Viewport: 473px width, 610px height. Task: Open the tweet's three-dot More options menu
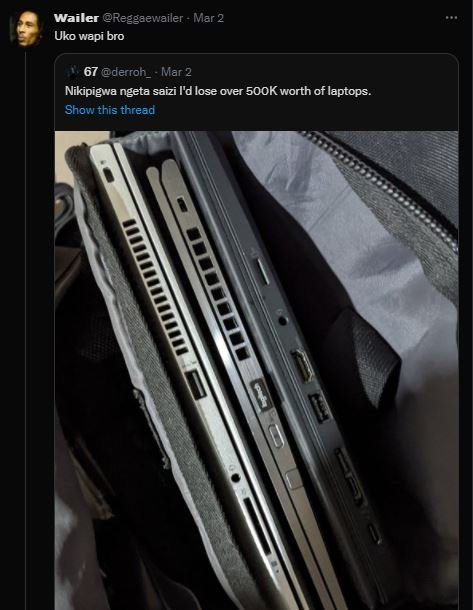(451, 18)
